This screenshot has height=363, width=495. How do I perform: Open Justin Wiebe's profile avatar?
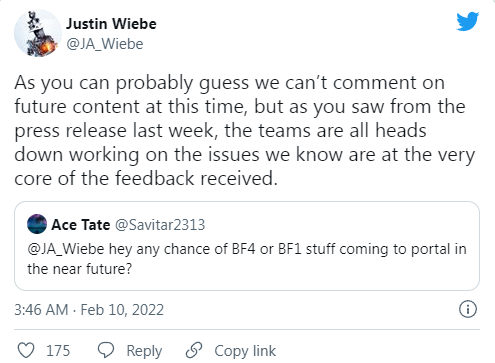38,33
